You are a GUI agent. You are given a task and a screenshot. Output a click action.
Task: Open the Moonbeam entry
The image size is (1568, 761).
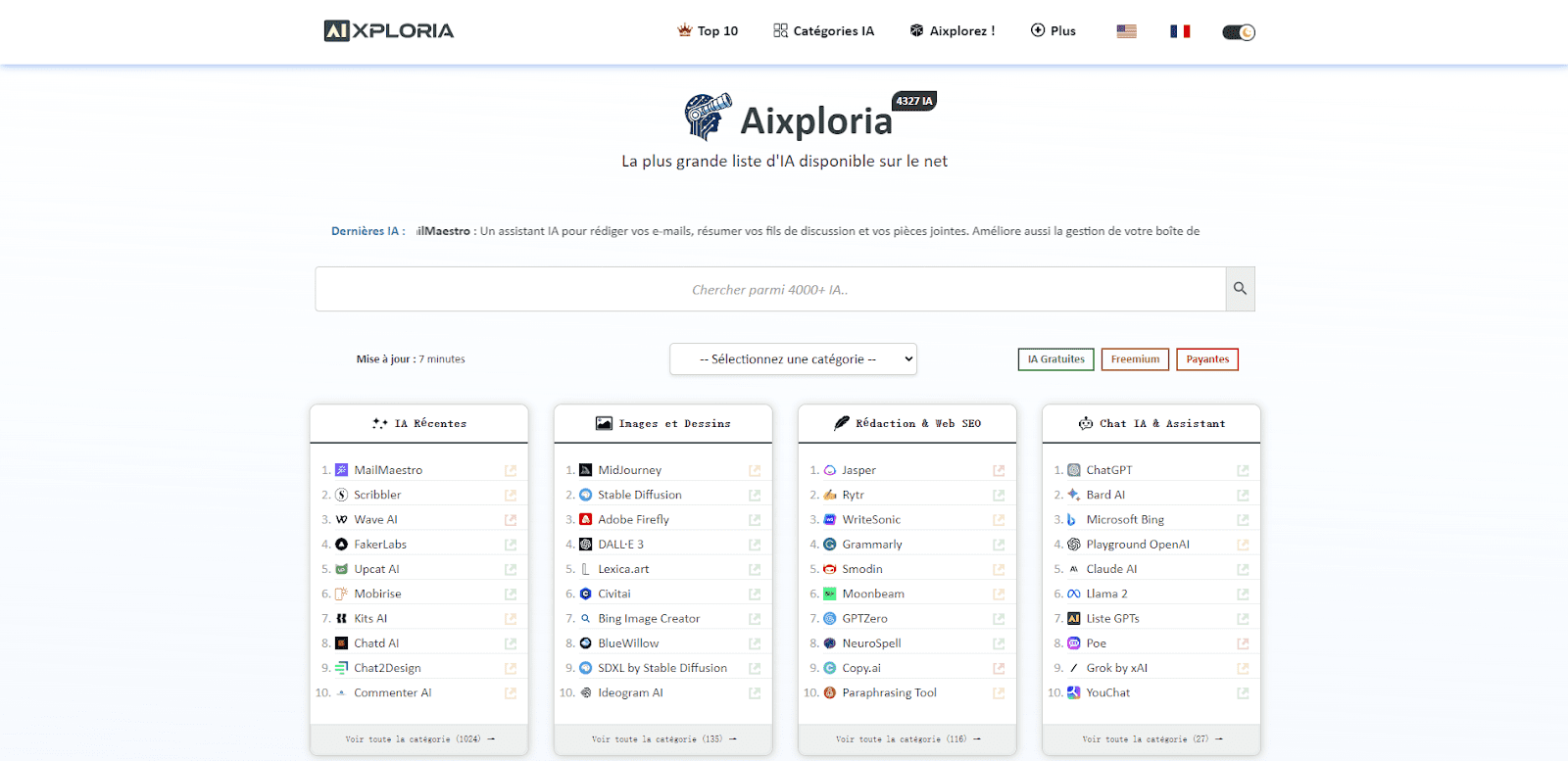coord(873,594)
